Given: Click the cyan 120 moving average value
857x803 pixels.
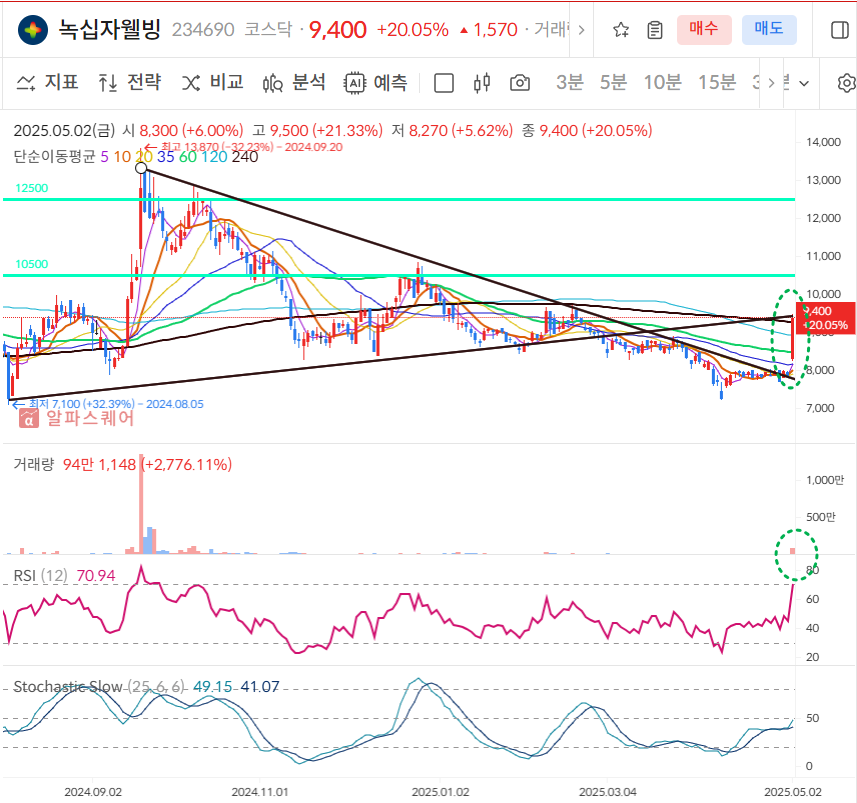Looking at the screenshot, I should [x=214, y=157].
